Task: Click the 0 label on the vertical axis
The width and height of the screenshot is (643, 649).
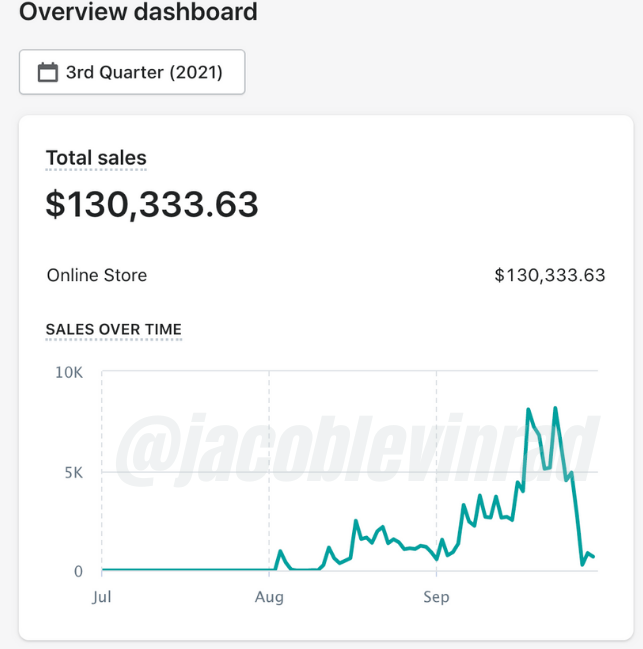Action: (78, 571)
